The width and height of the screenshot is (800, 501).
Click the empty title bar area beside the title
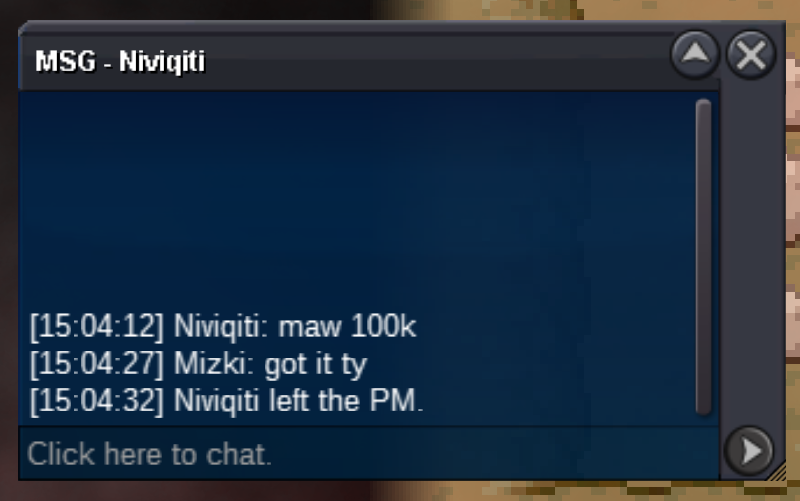434,61
